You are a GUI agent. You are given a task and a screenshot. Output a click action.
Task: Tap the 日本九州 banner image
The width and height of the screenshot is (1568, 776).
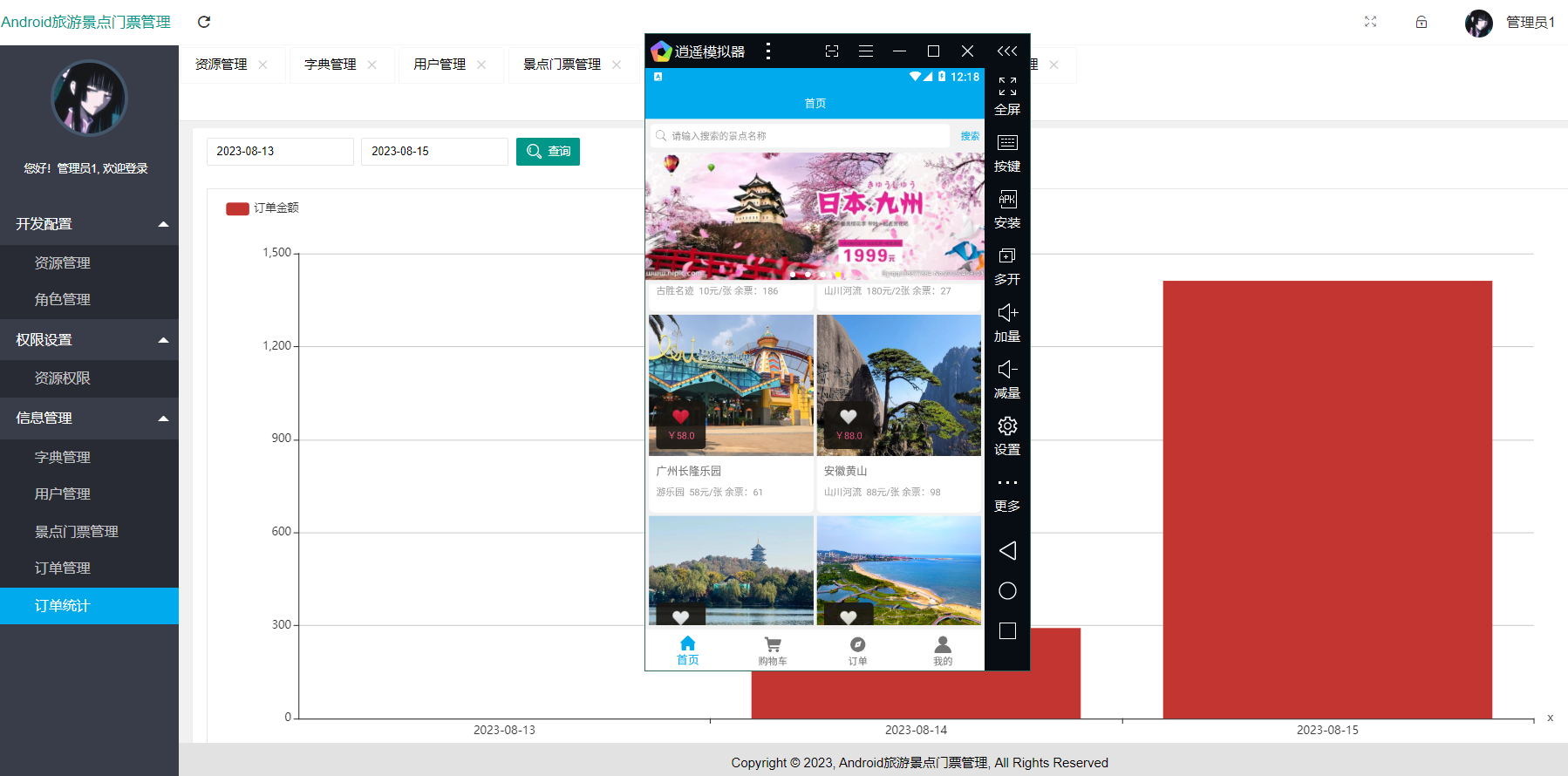coord(815,216)
